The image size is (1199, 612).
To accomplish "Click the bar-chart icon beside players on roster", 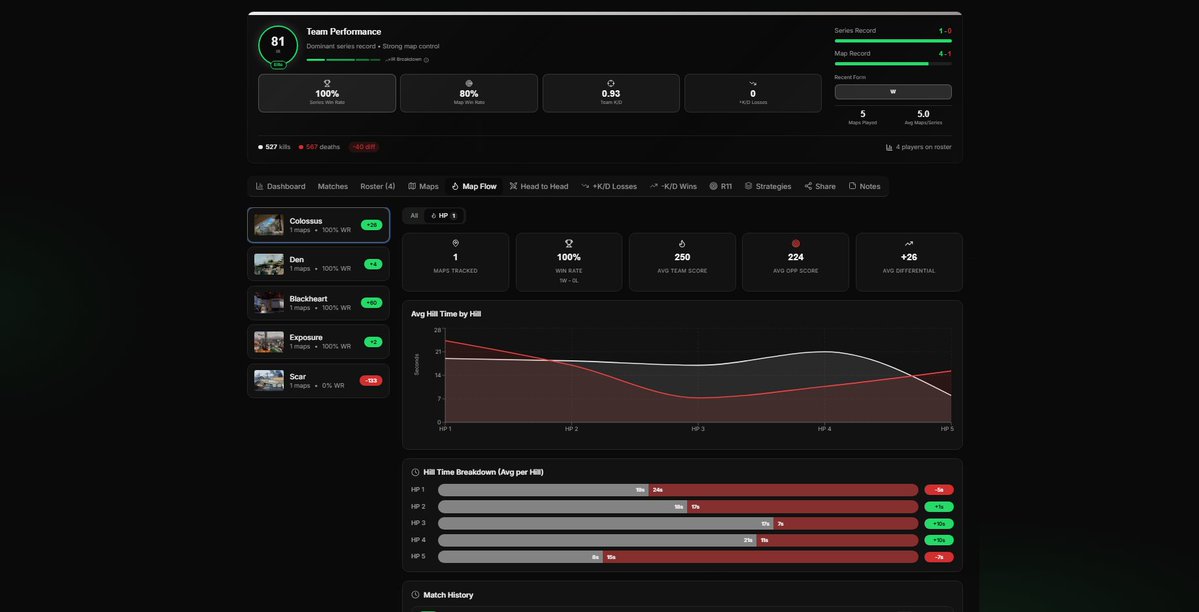I will point(889,147).
